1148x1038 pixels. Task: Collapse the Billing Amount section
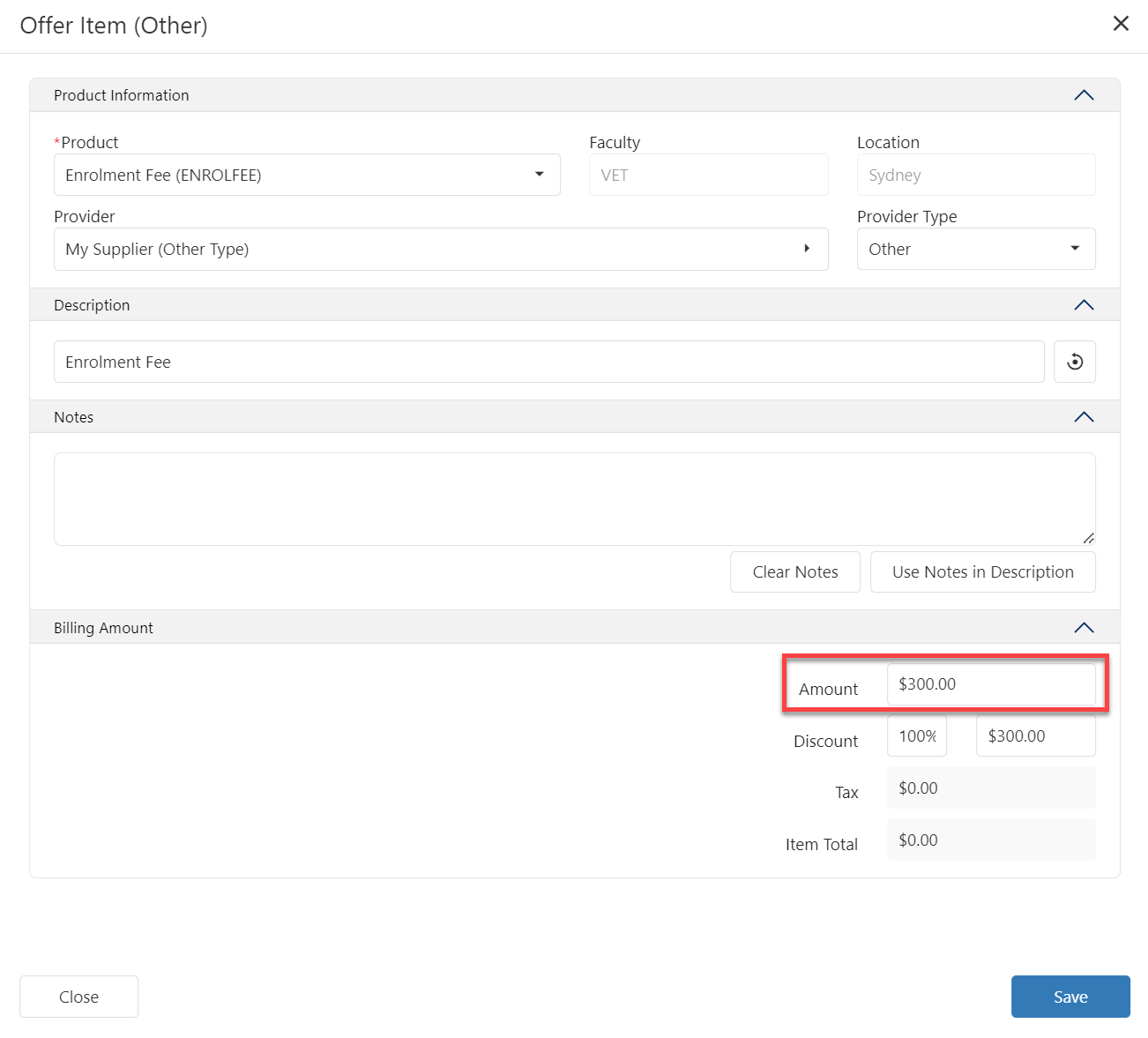[x=1084, y=628]
